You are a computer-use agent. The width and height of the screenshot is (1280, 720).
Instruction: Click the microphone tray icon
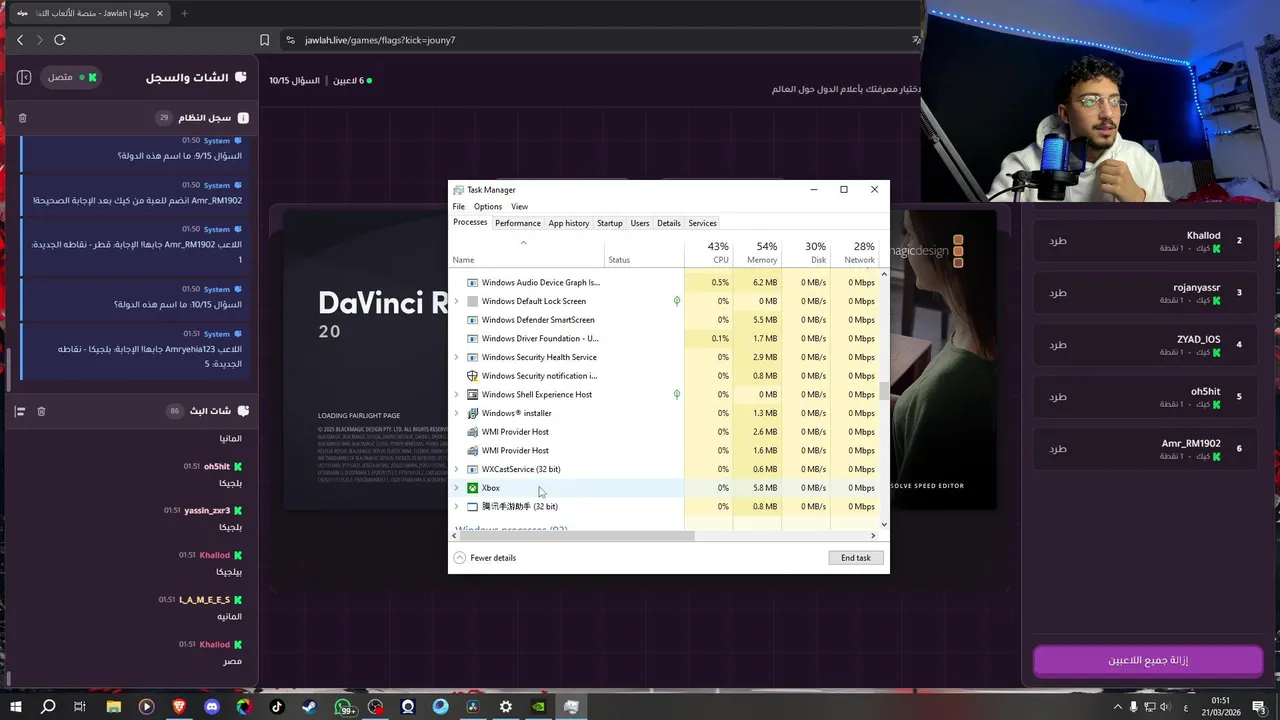[1133, 706]
